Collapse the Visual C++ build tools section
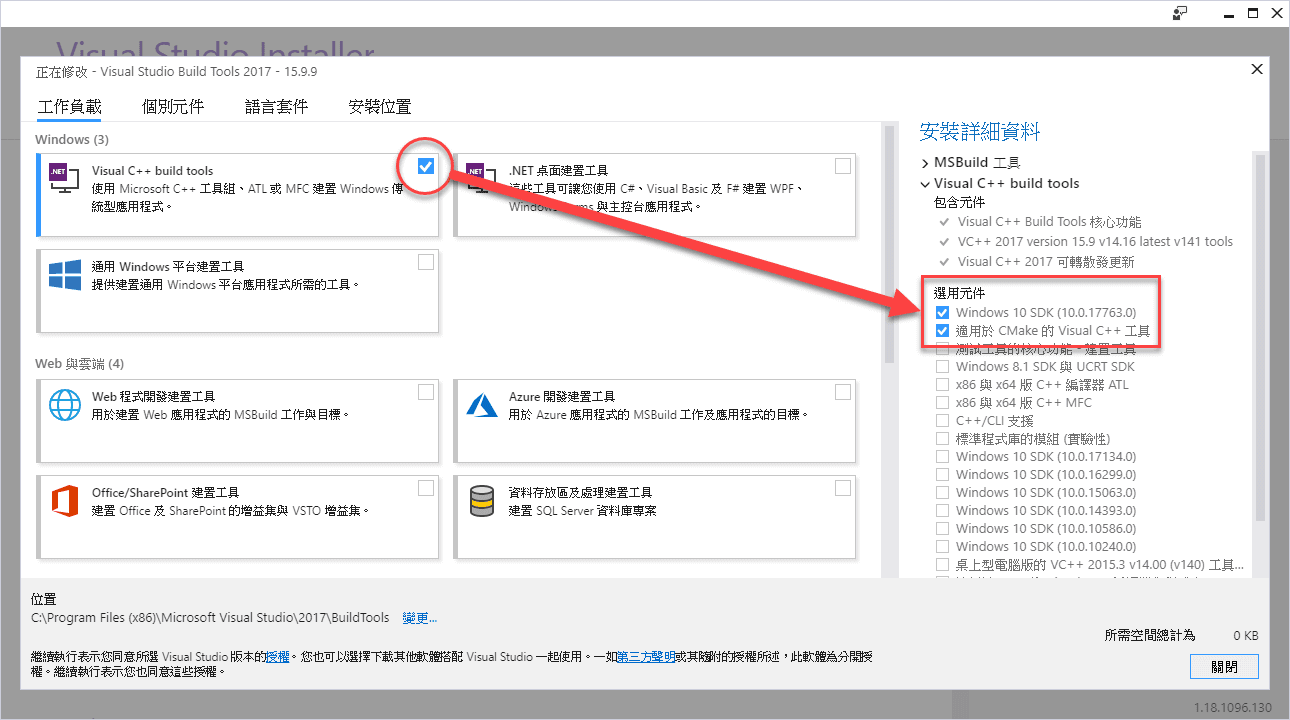The height and width of the screenshot is (720, 1290). [x=925, y=183]
